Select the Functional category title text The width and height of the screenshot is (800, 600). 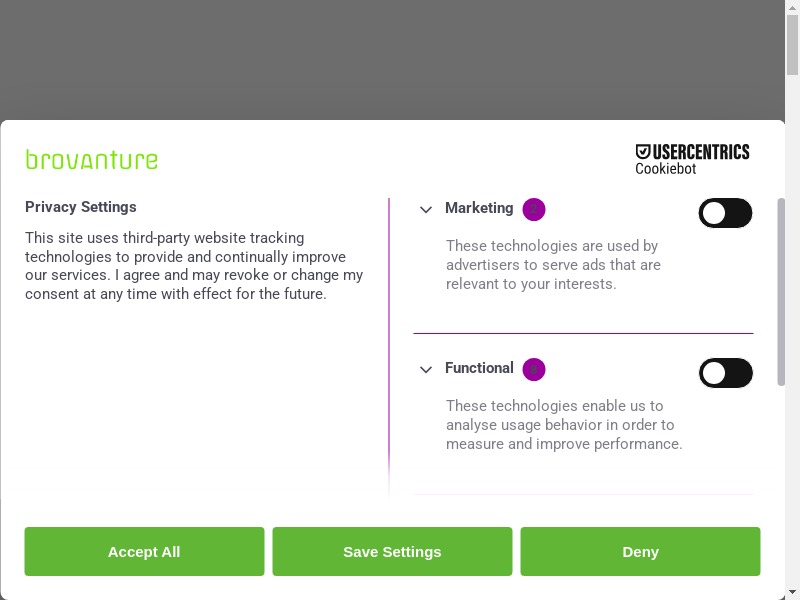point(479,368)
